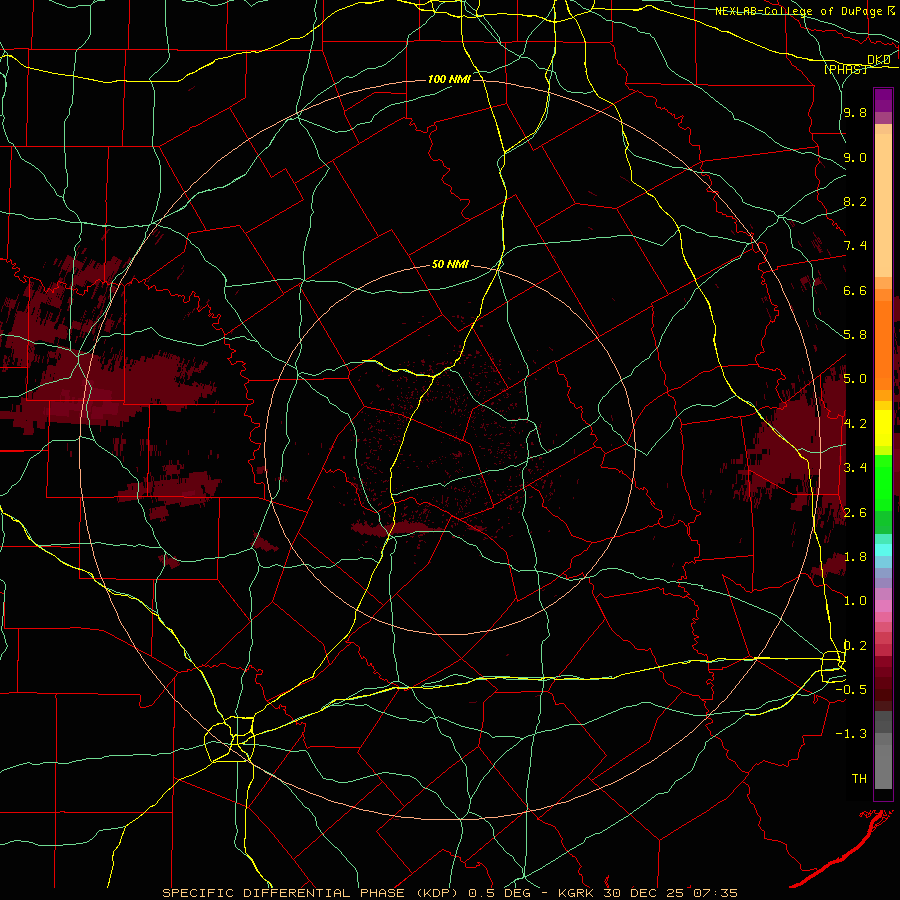
Task: Click the 50 NMI range ring label
Action: tap(451, 265)
